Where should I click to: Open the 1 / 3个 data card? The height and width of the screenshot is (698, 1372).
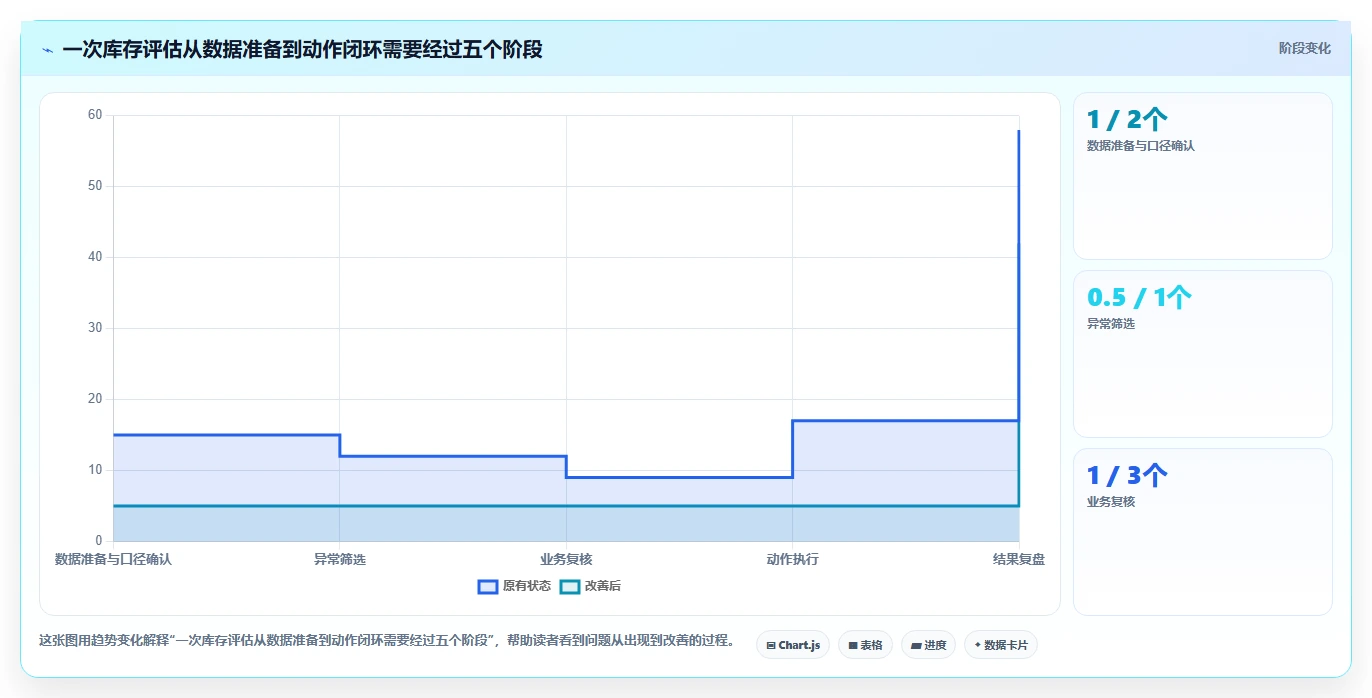pyautogui.click(x=1202, y=532)
